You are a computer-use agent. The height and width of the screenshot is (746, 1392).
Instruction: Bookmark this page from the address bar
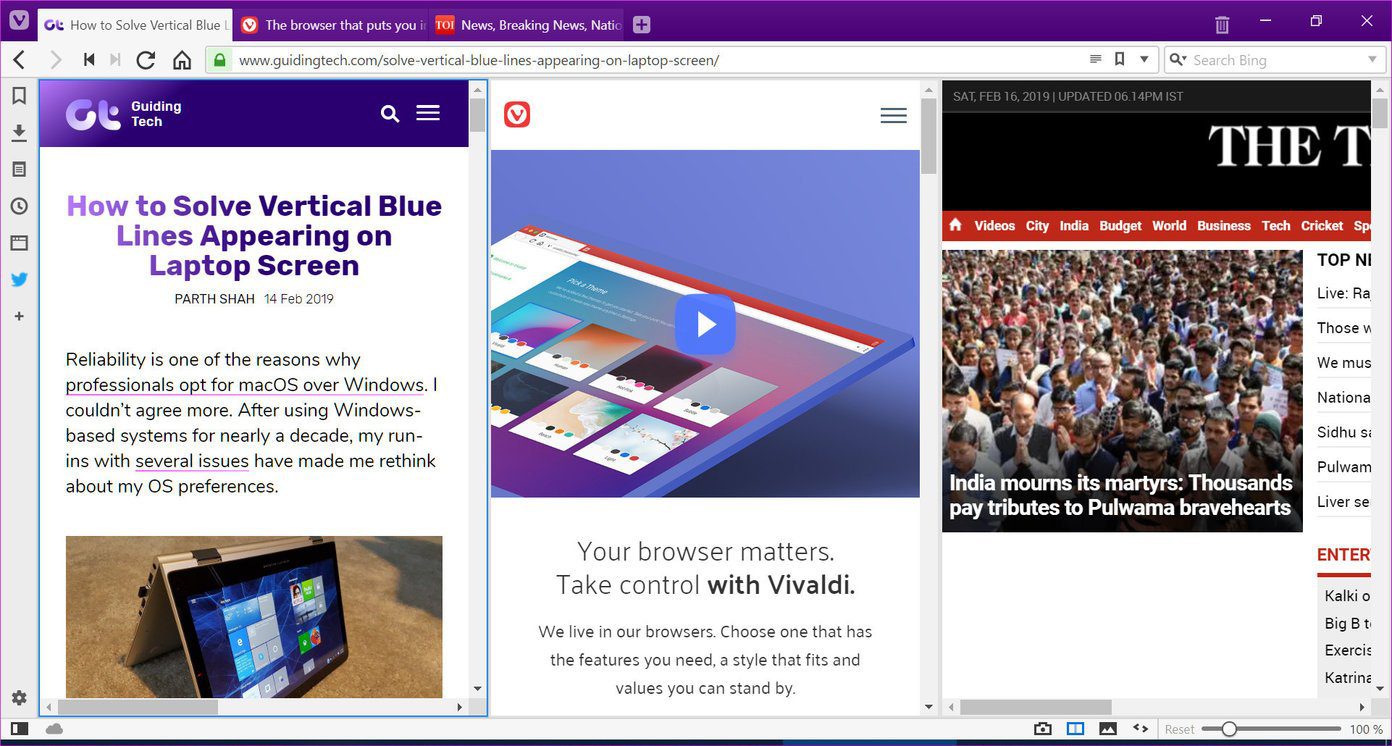tap(1120, 59)
